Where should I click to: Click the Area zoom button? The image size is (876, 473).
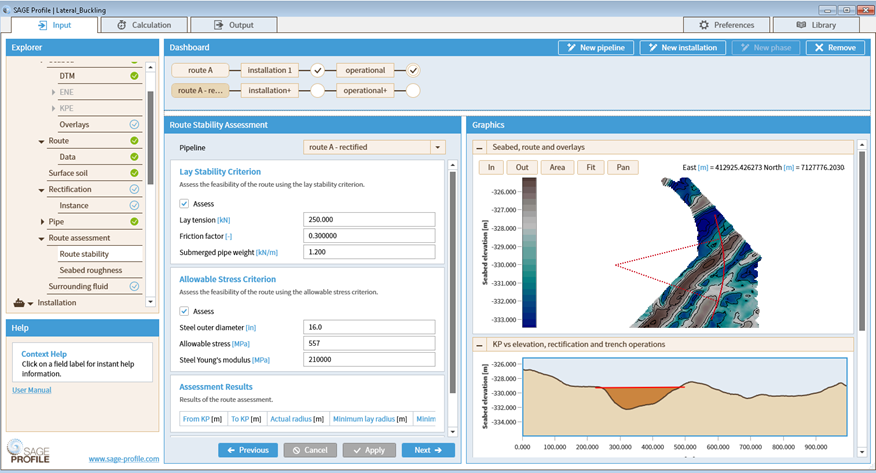pos(557,168)
